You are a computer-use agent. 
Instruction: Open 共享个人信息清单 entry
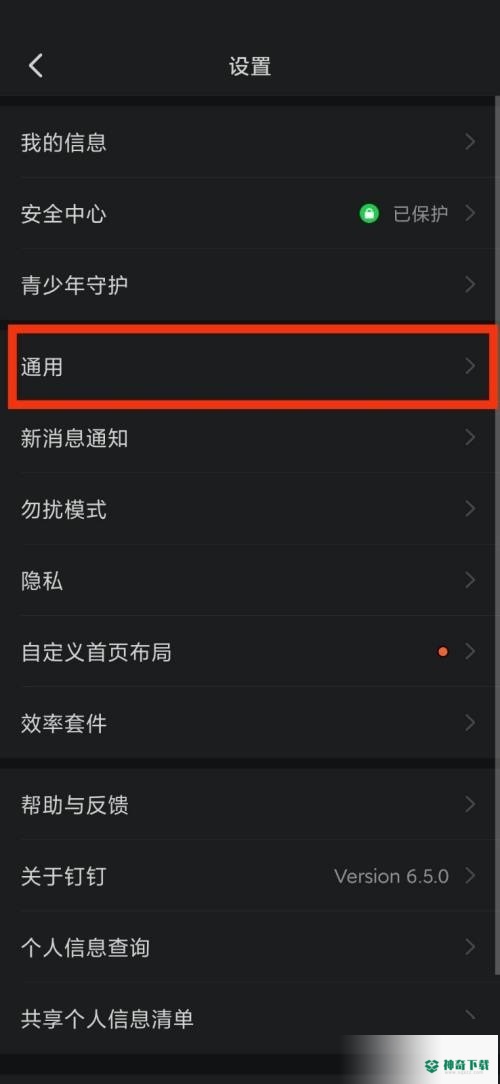point(250,1018)
